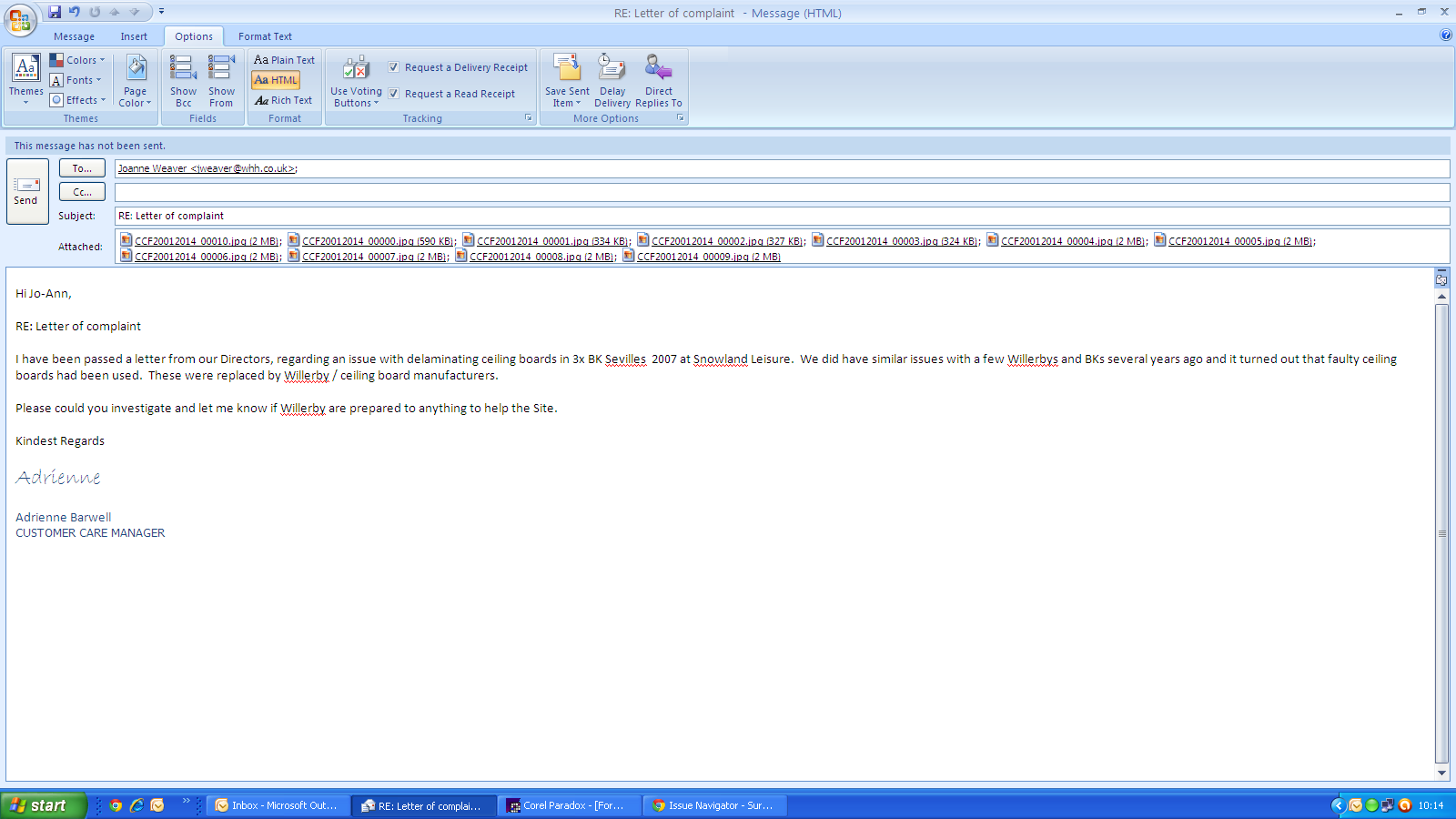The height and width of the screenshot is (819, 1456).
Task: Select attachment CCF20012014_00008.jpg
Action: [x=535, y=257]
